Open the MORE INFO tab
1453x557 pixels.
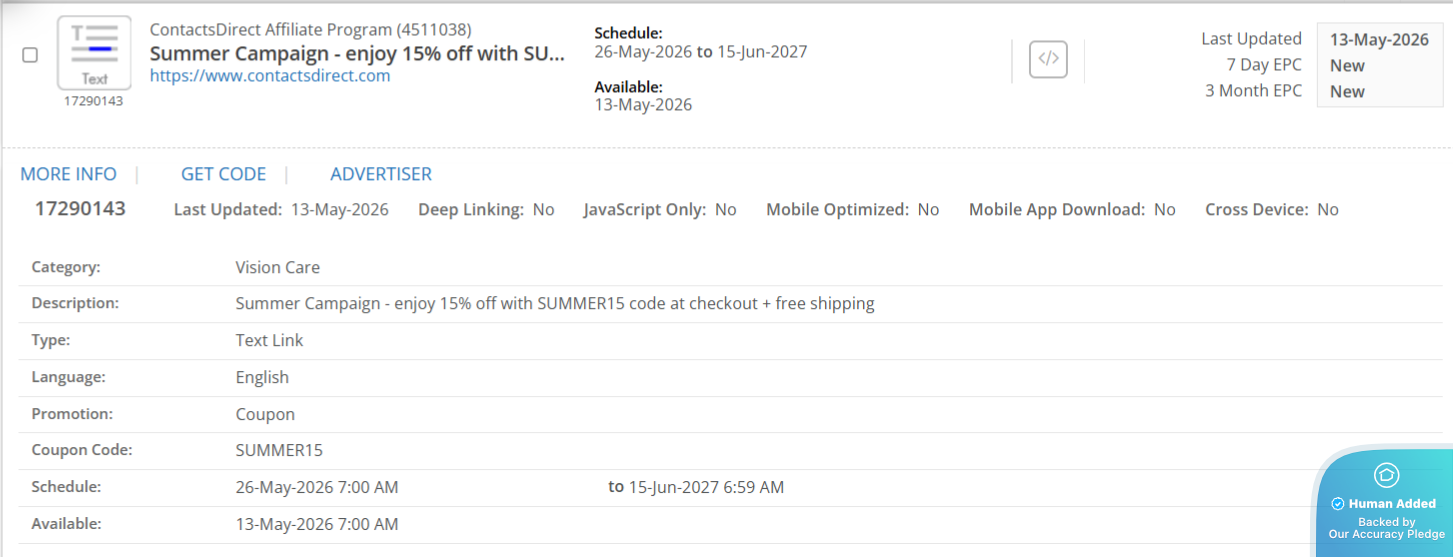tap(69, 174)
